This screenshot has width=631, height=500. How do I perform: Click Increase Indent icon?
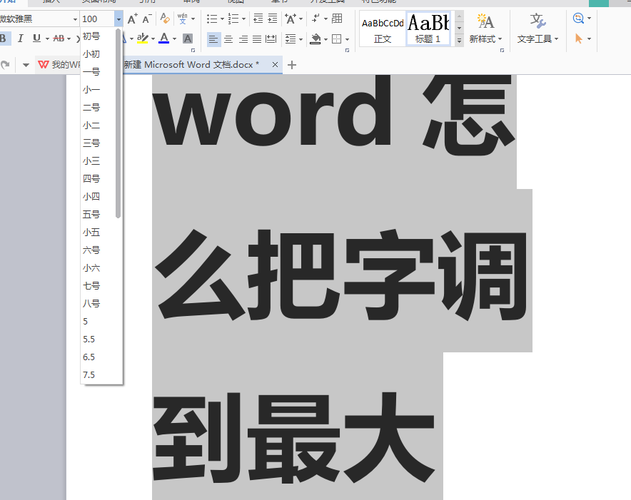(x=272, y=19)
